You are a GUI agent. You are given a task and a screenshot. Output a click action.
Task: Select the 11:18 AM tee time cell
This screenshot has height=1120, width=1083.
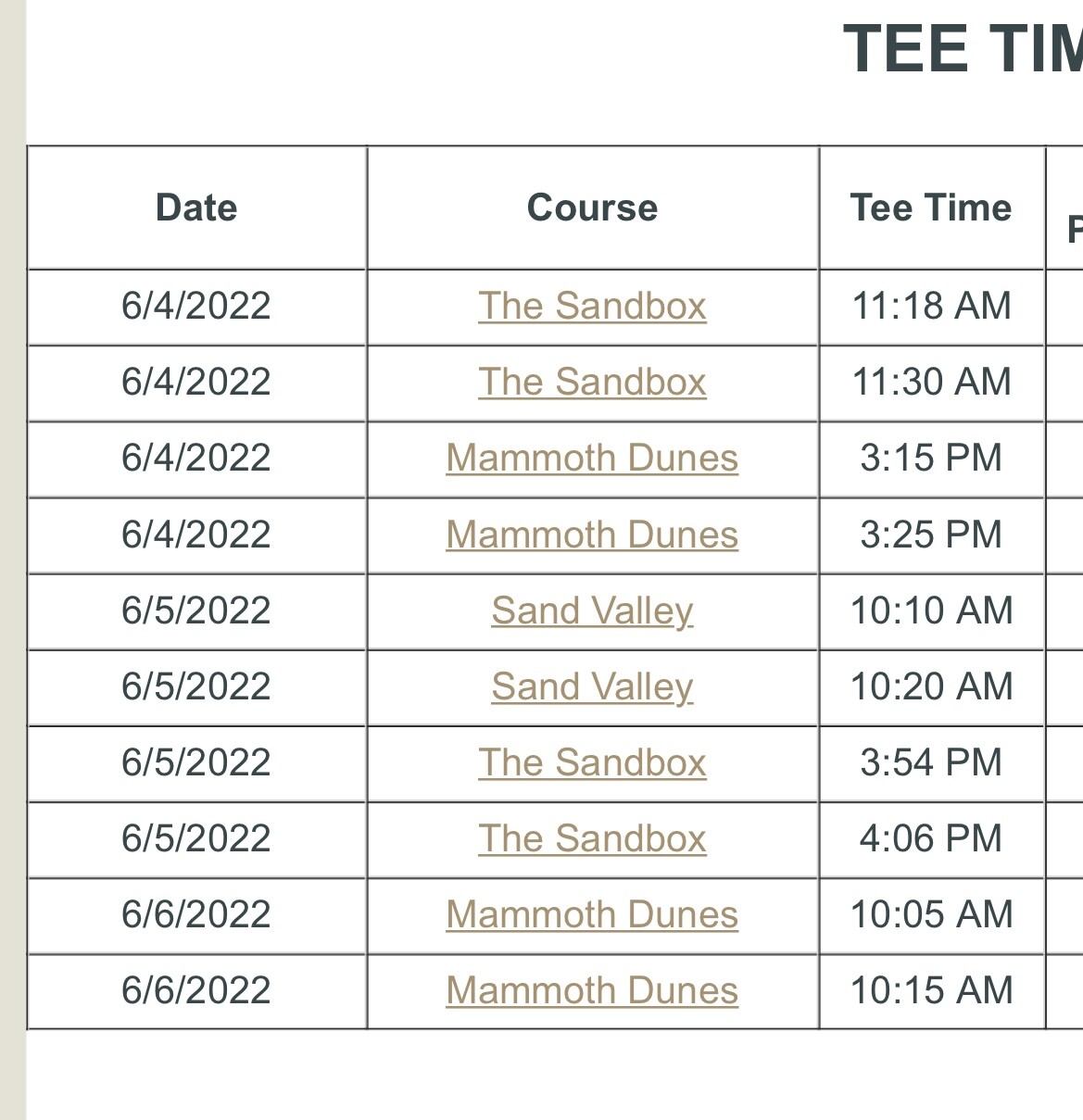coord(931,307)
